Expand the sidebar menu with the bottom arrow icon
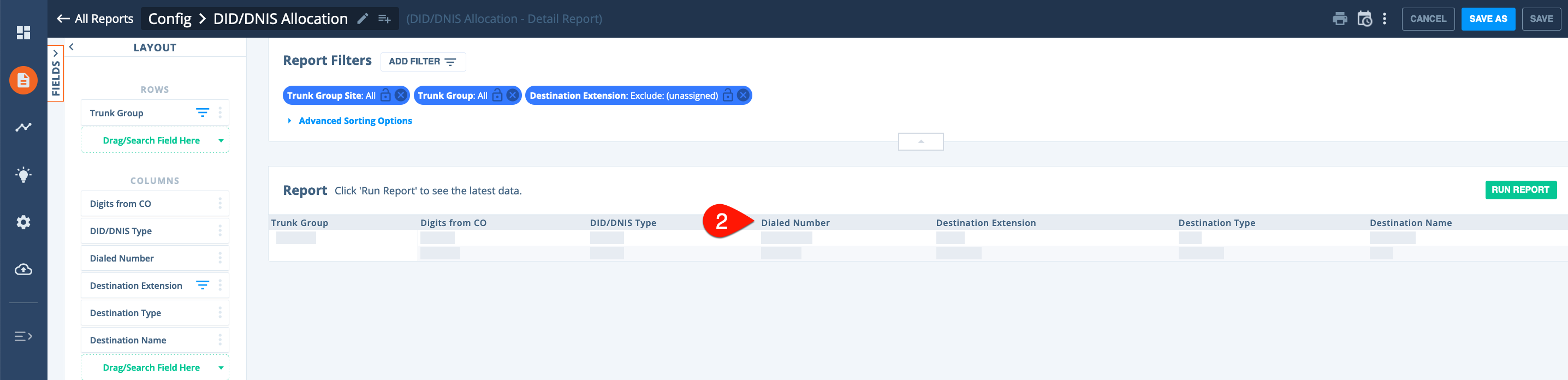1568x380 pixels. point(23,336)
